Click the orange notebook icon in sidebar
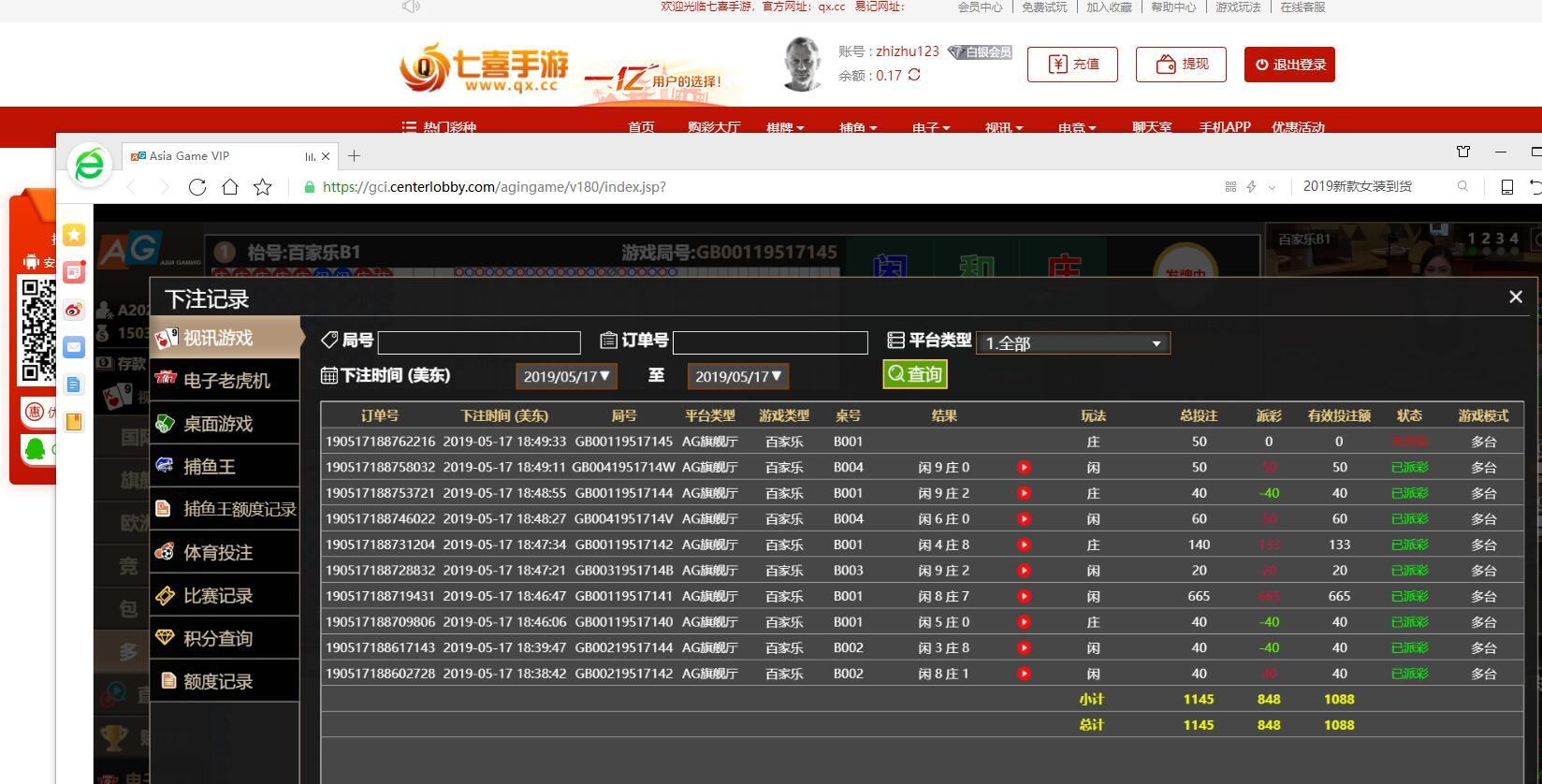Image resolution: width=1542 pixels, height=784 pixels. coord(74,422)
